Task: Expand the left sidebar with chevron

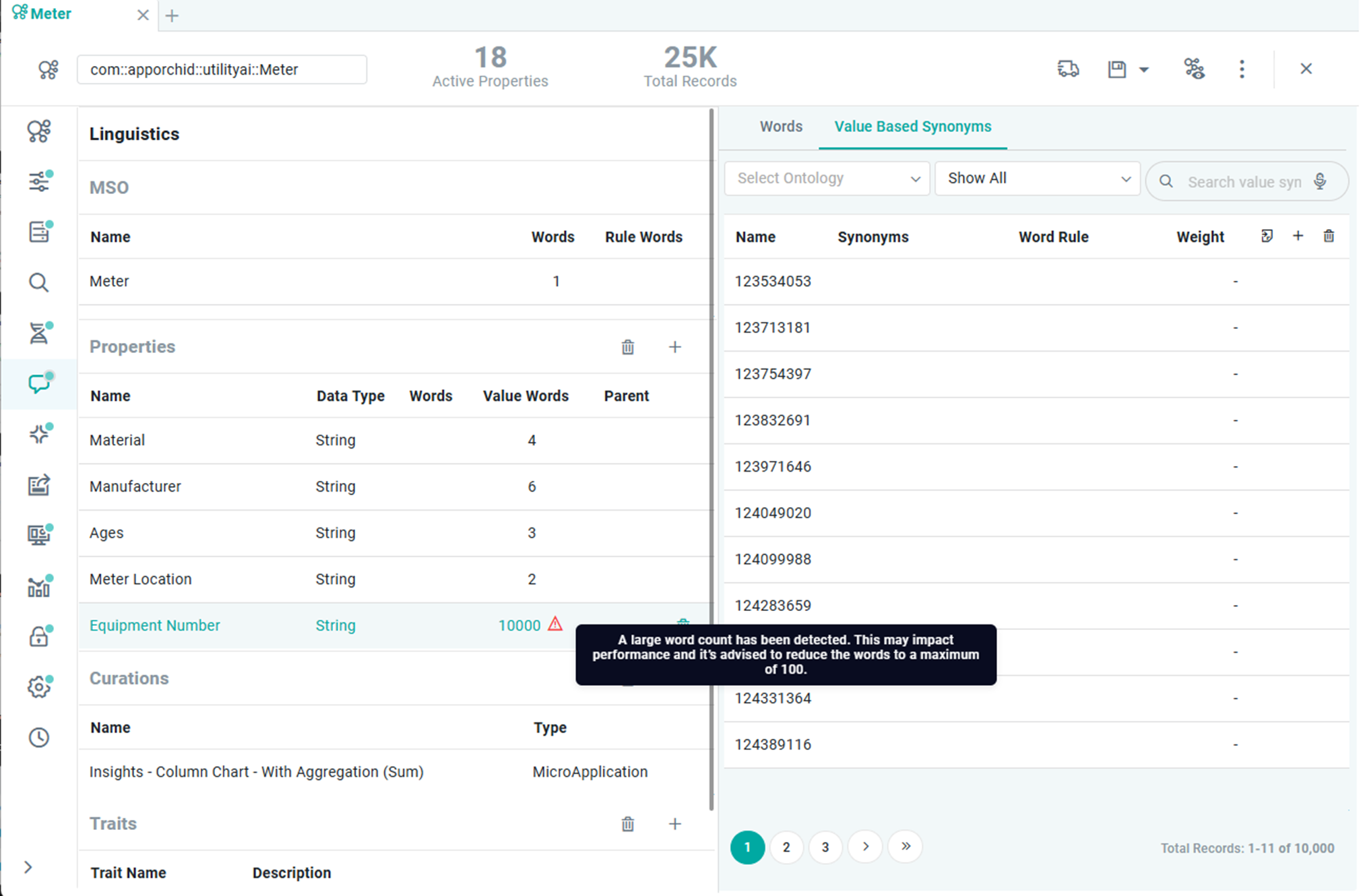Action: (28, 867)
